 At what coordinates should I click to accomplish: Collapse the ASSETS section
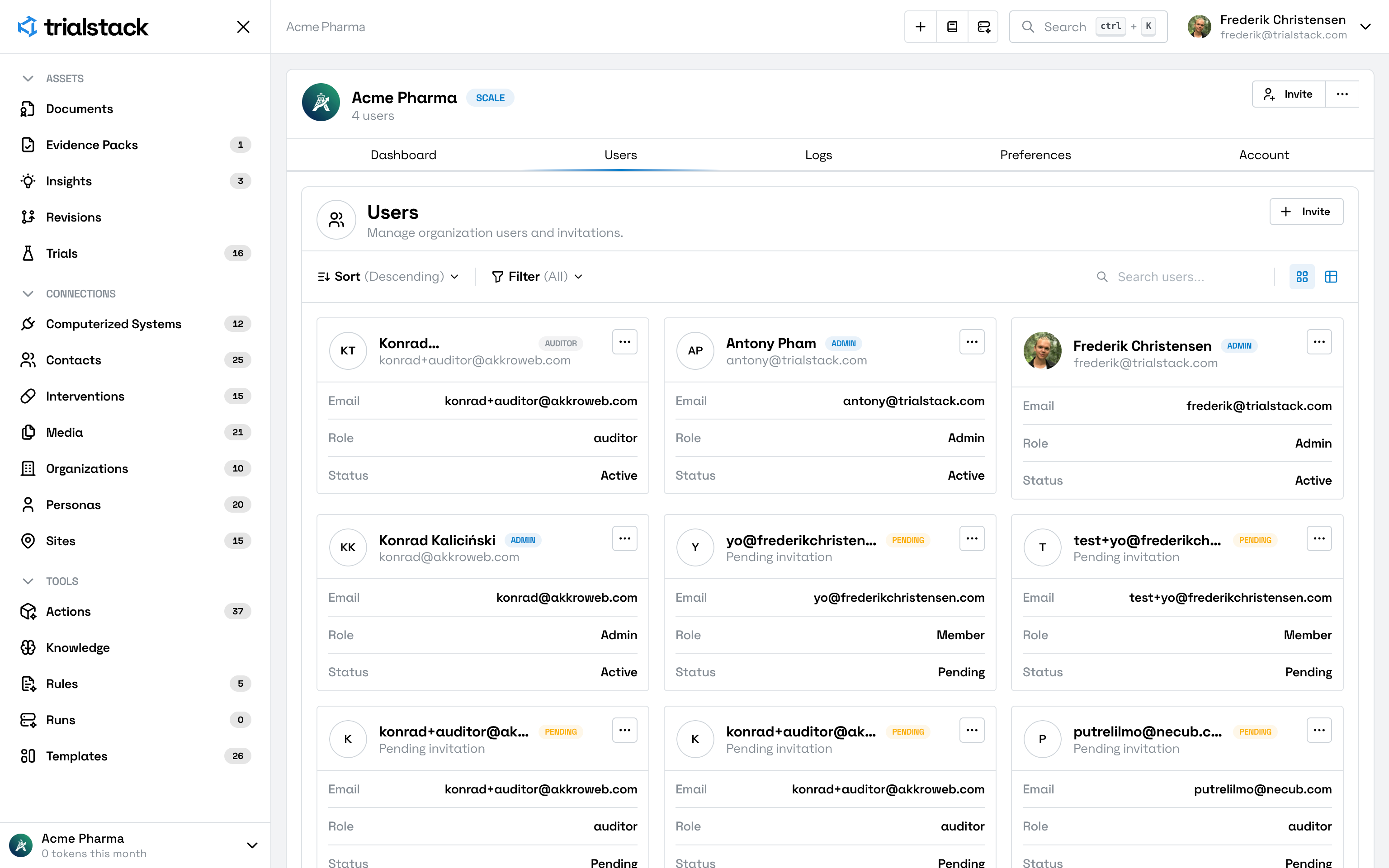(28, 79)
